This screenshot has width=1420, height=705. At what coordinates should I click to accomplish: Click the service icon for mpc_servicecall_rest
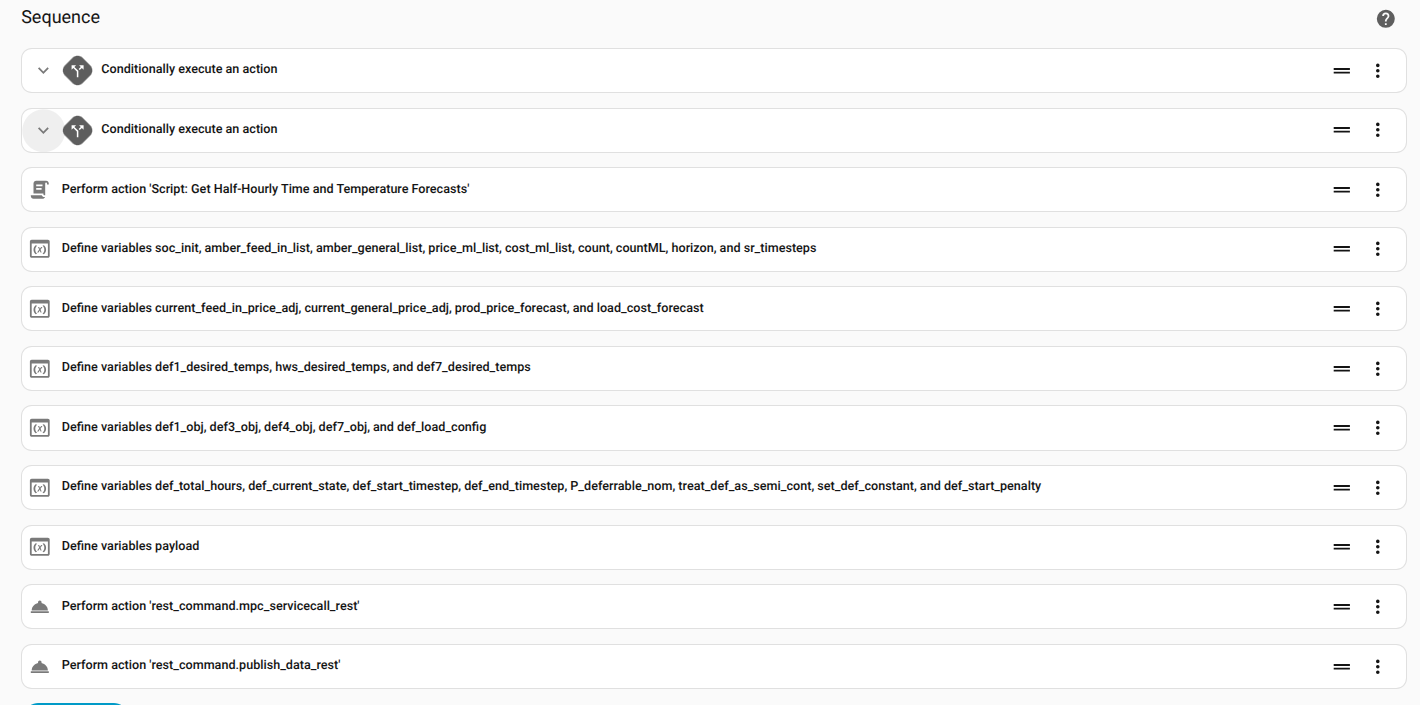click(40, 607)
